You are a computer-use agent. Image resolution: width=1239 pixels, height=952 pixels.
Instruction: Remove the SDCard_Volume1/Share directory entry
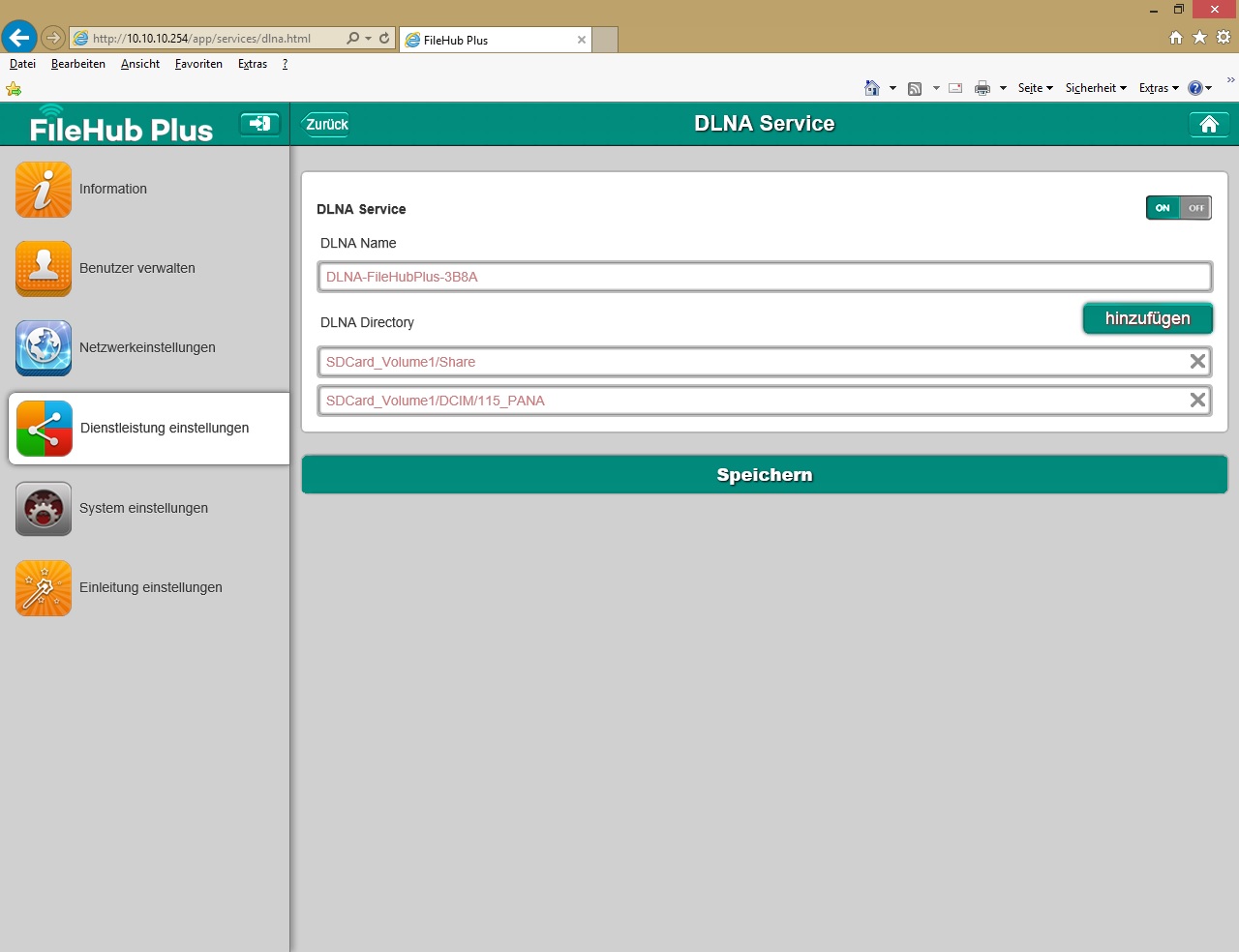pyautogui.click(x=1197, y=361)
